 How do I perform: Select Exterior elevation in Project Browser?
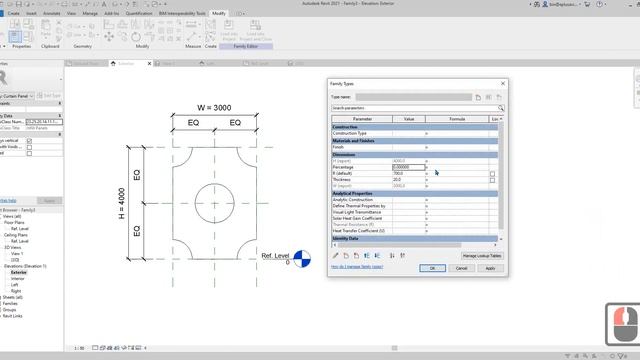click(x=19, y=272)
